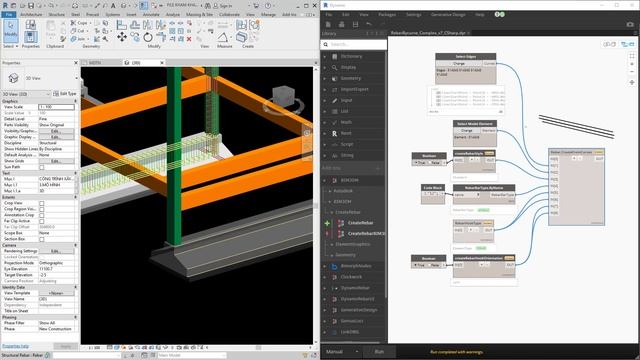The image size is (640, 360).
Task: Open the Properties help link
Action: click(16, 346)
